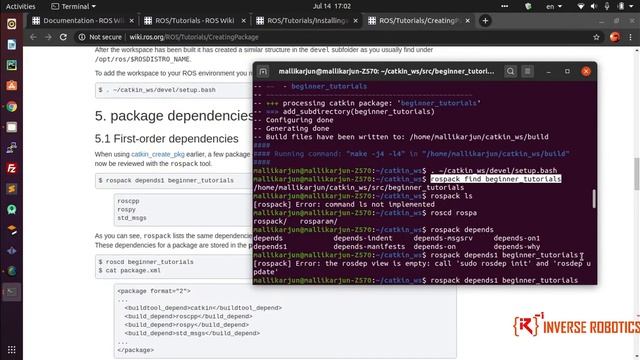Open terminal hamburger menu
This screenshot has width=640, height=360.
pyautogui.click(x=528, y=71)
